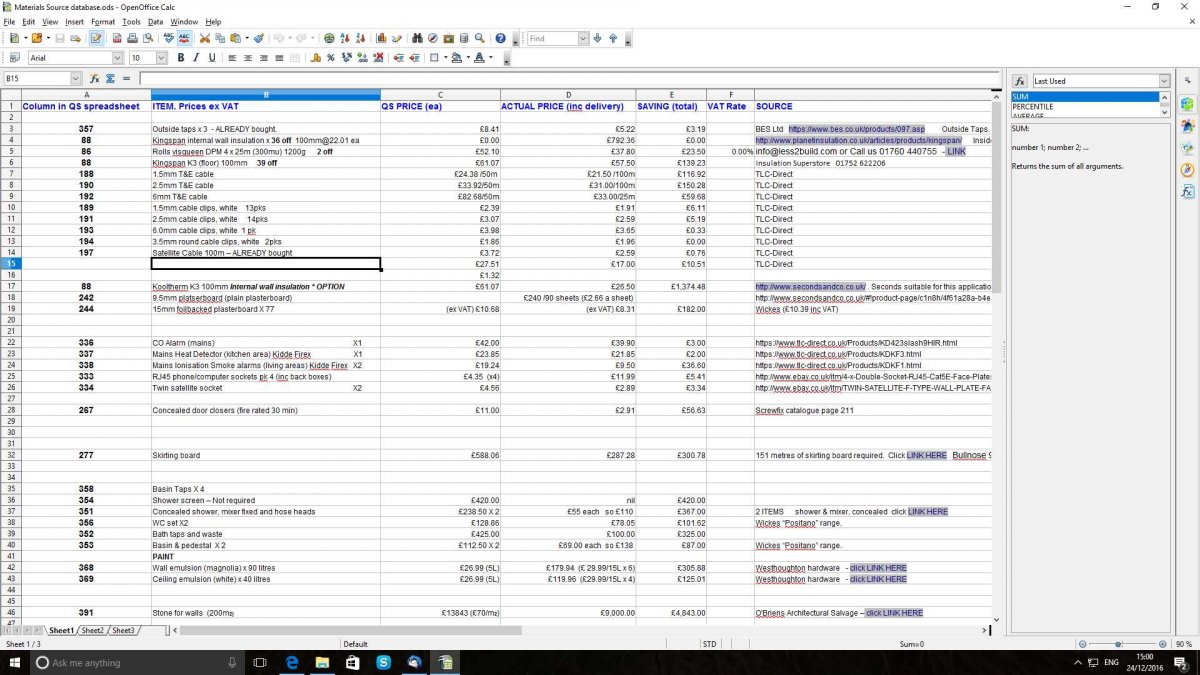
Task: Open the Page Preview
Action: 147,37
